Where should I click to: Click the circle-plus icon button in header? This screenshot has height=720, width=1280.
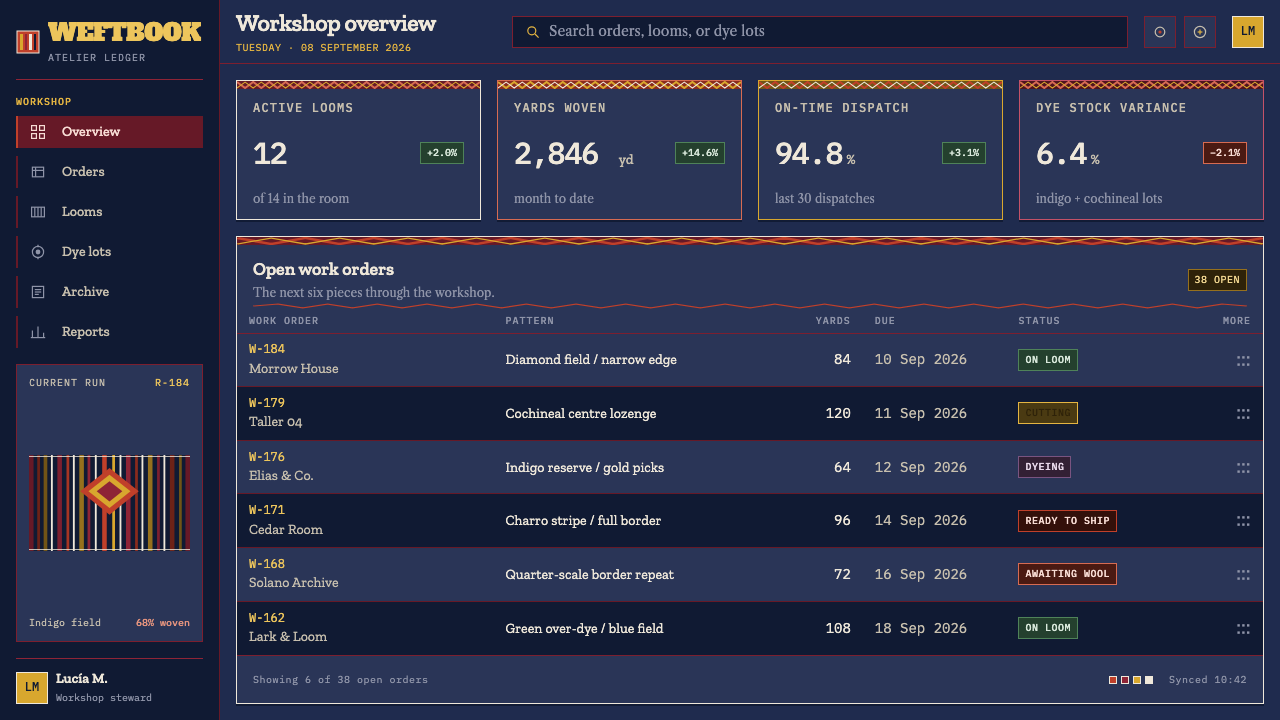[x=1200, y=32]
